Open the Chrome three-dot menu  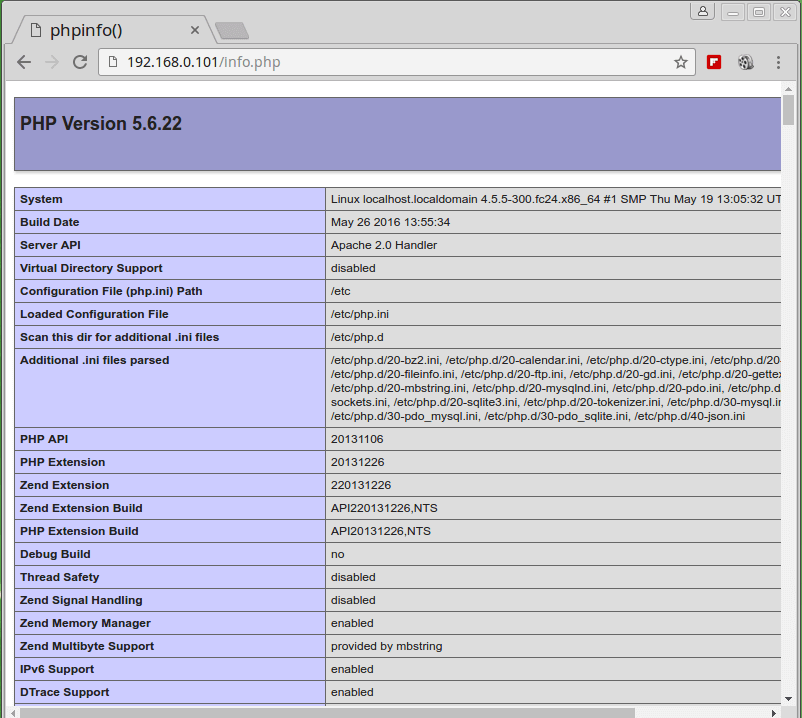point(778,62)
